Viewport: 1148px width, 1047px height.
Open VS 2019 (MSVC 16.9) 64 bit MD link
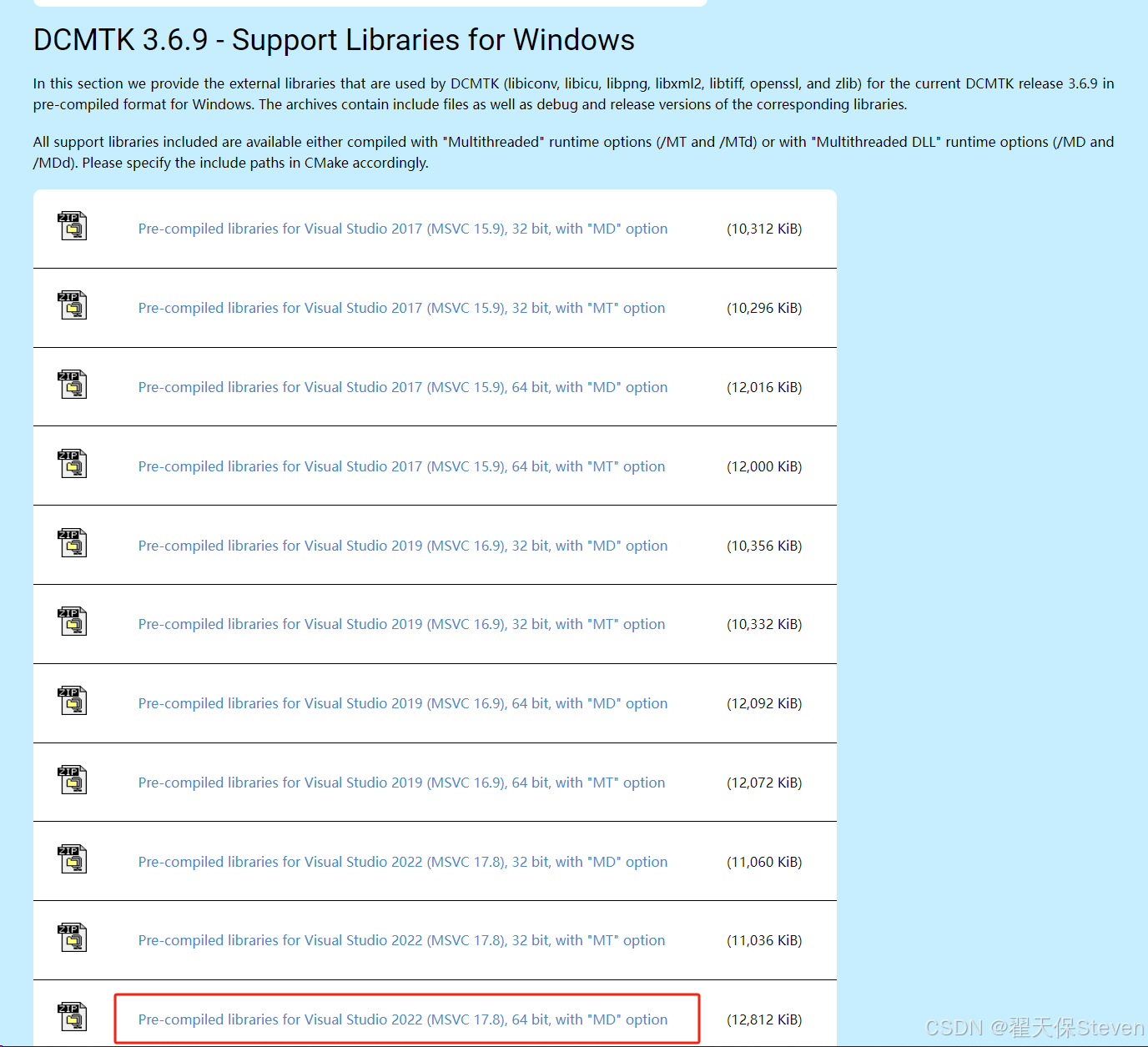403,703
